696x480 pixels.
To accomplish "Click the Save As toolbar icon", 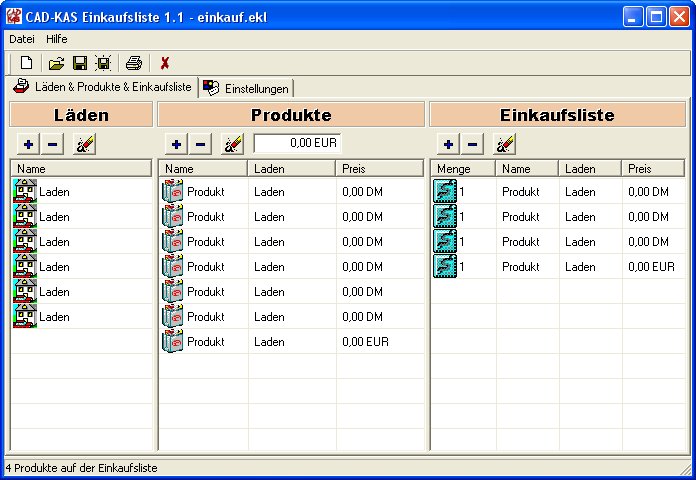I will [x=103, y=63].
